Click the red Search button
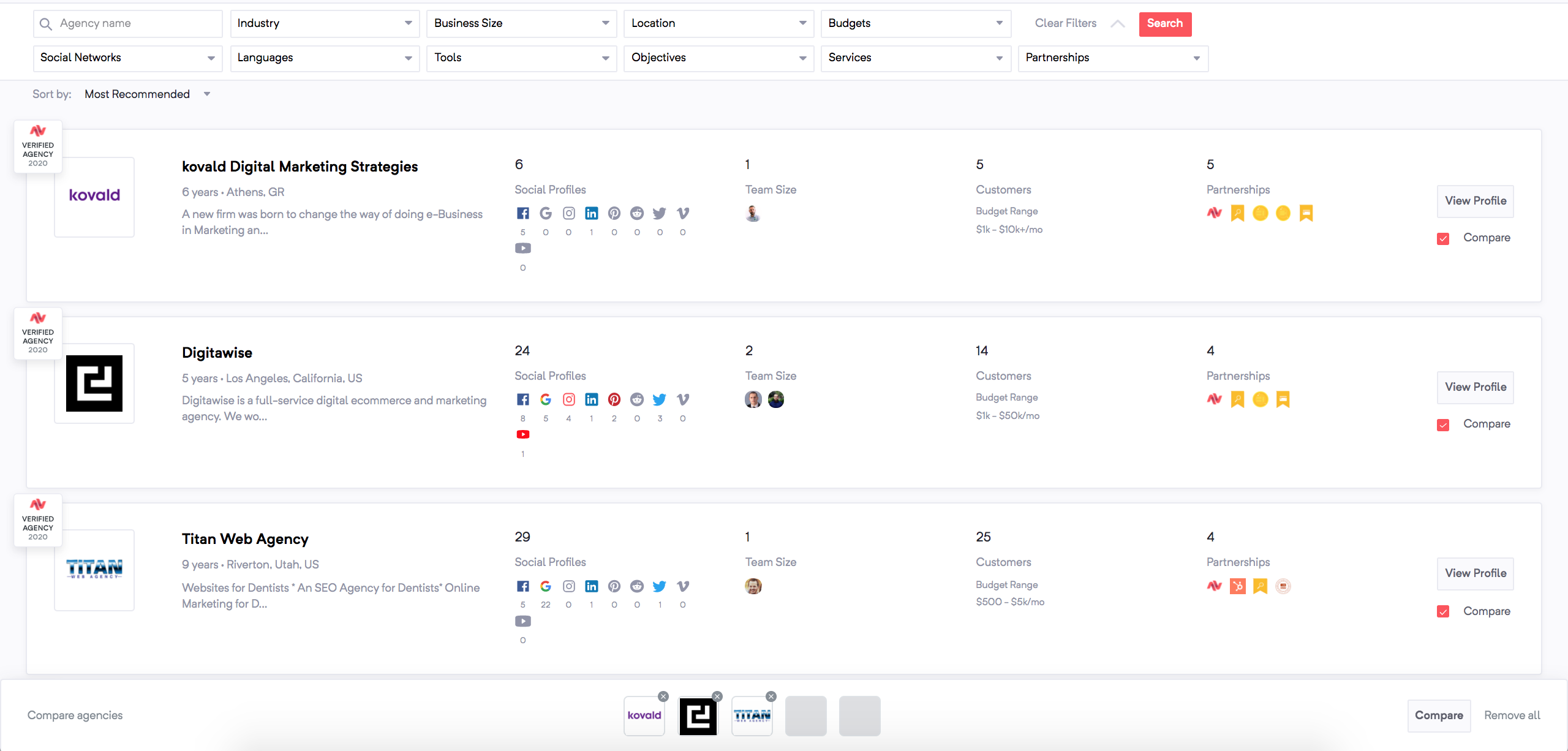 pos(1165,24)
